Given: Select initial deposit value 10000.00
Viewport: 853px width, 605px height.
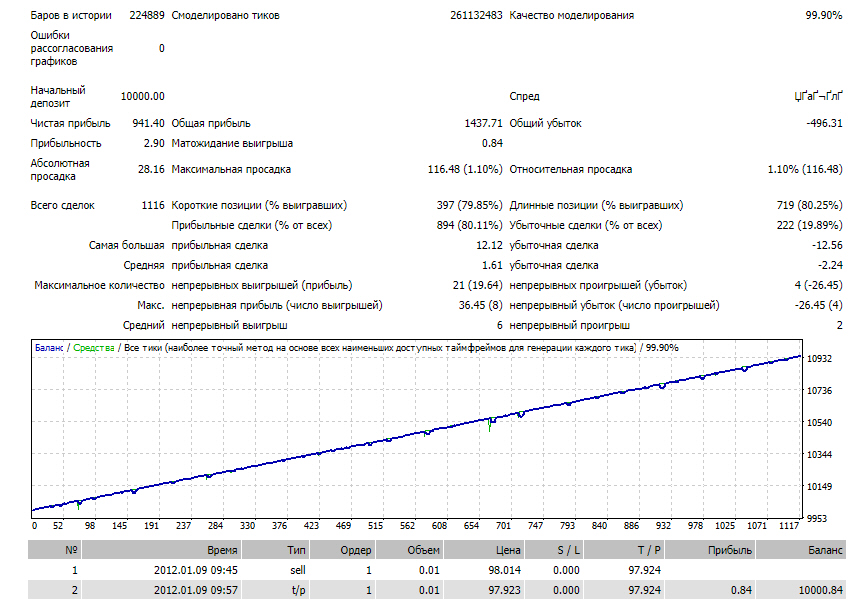Looking at the screenshot, I should click(x=143, y=96).
